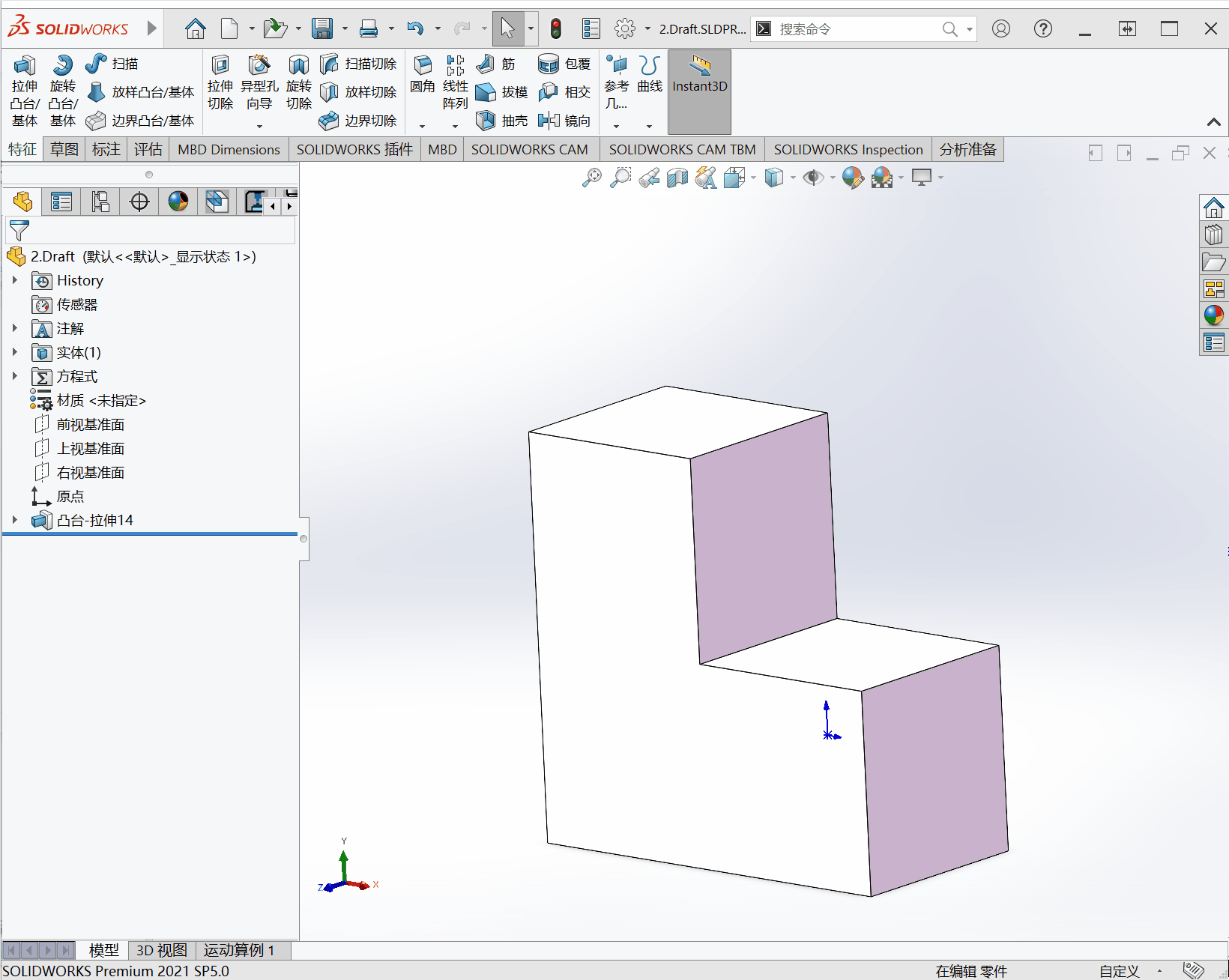Choose Swept Cut (扫描切除)
The height and width of the screenshot is (980, 1229).
(x=358, y=64)
